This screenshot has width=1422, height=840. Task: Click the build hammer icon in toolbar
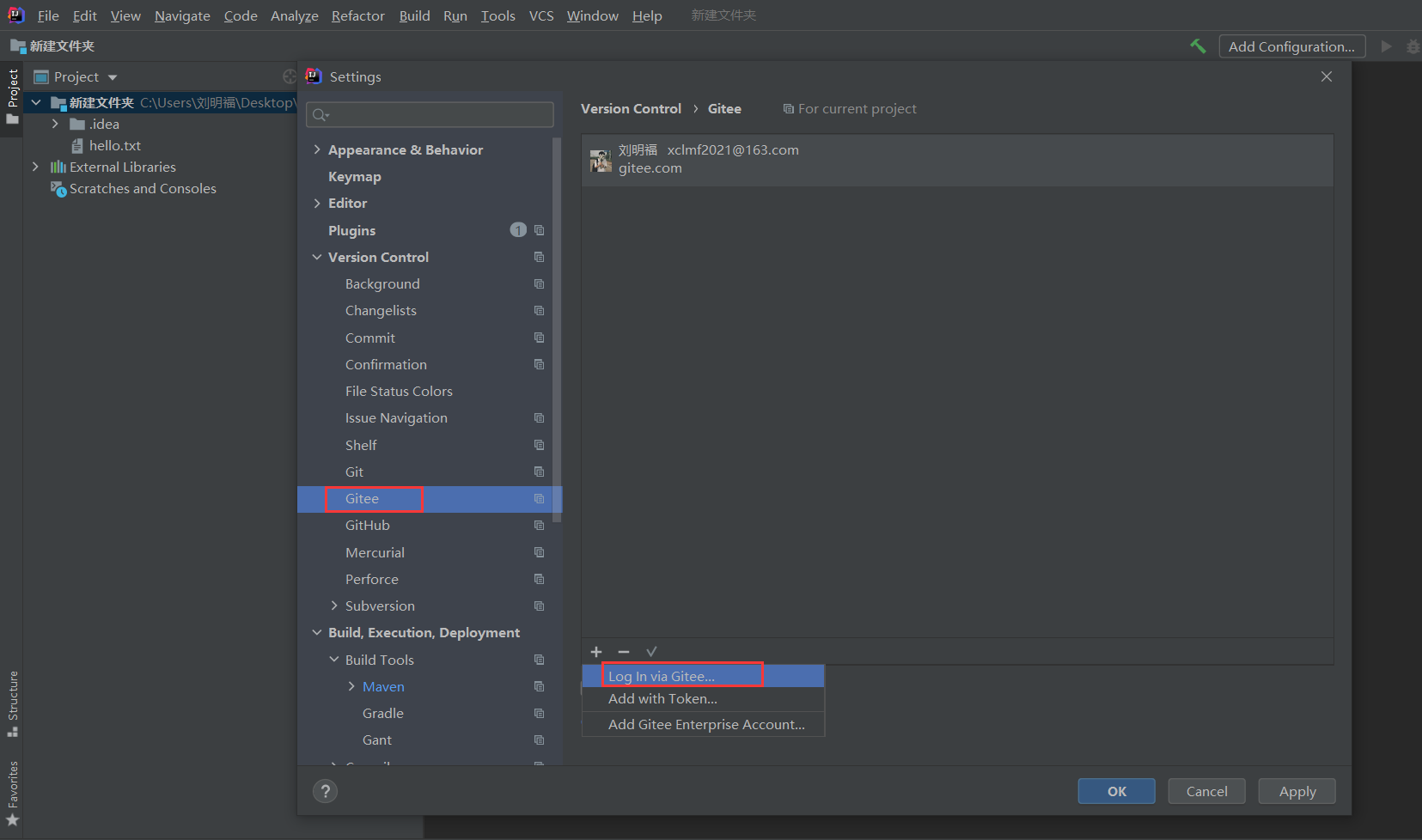1198,46
